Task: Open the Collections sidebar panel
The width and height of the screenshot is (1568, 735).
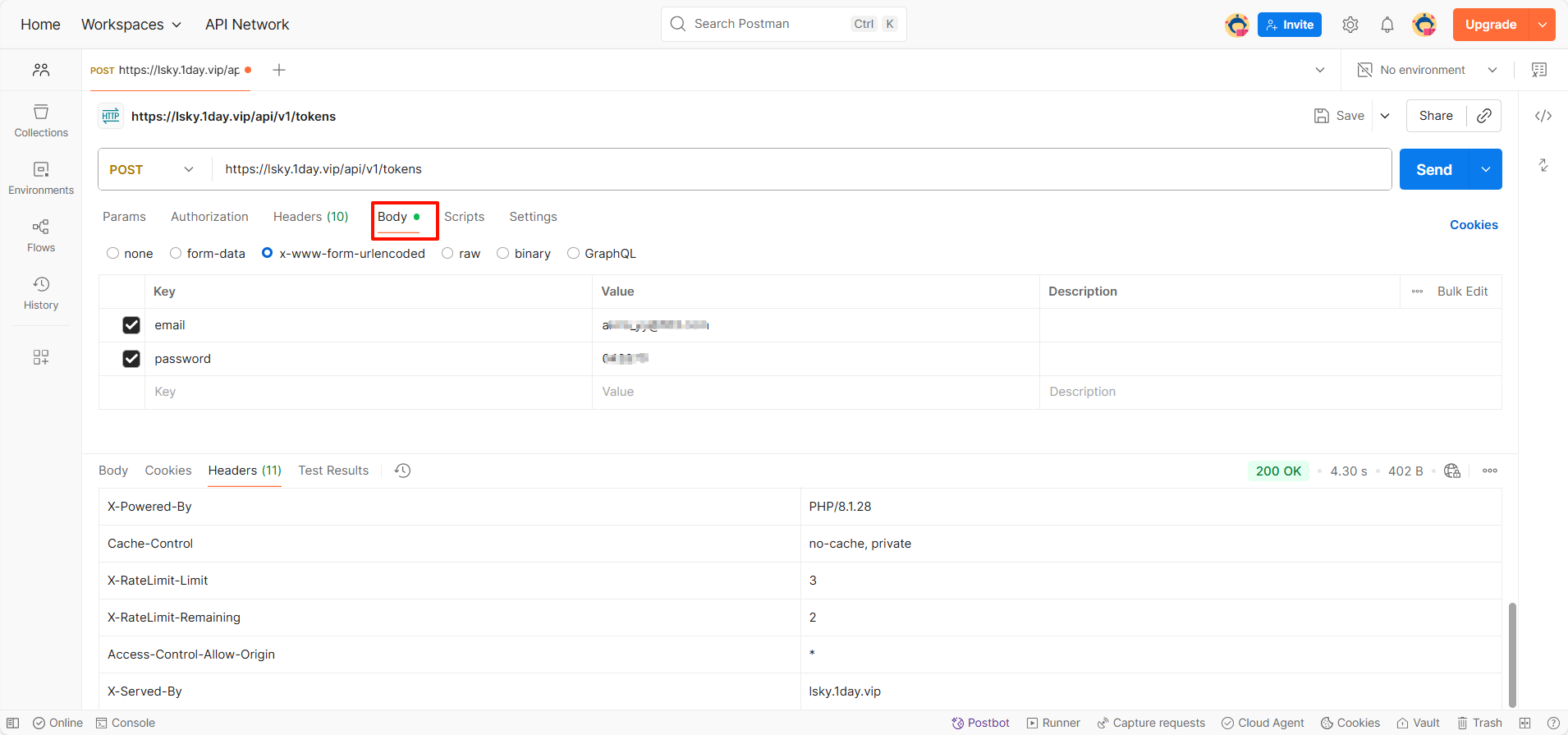Action: point(41,120)
